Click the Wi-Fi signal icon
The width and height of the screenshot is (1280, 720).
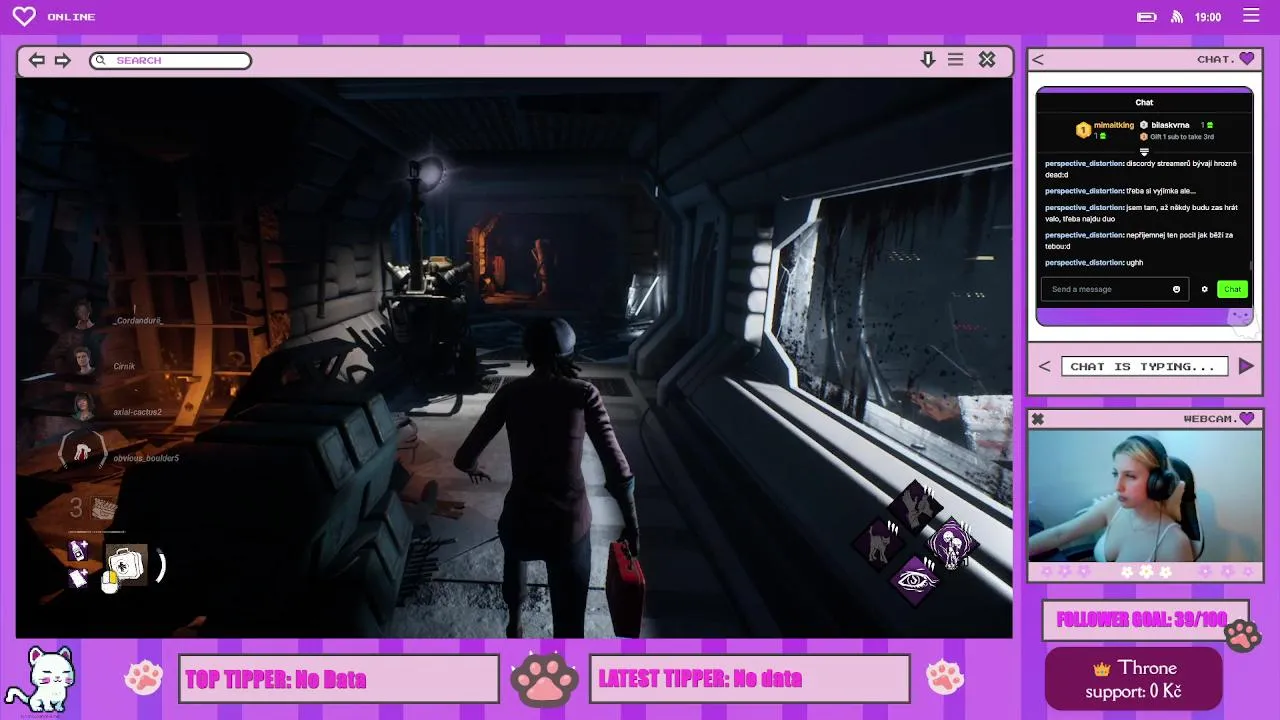1177,17
